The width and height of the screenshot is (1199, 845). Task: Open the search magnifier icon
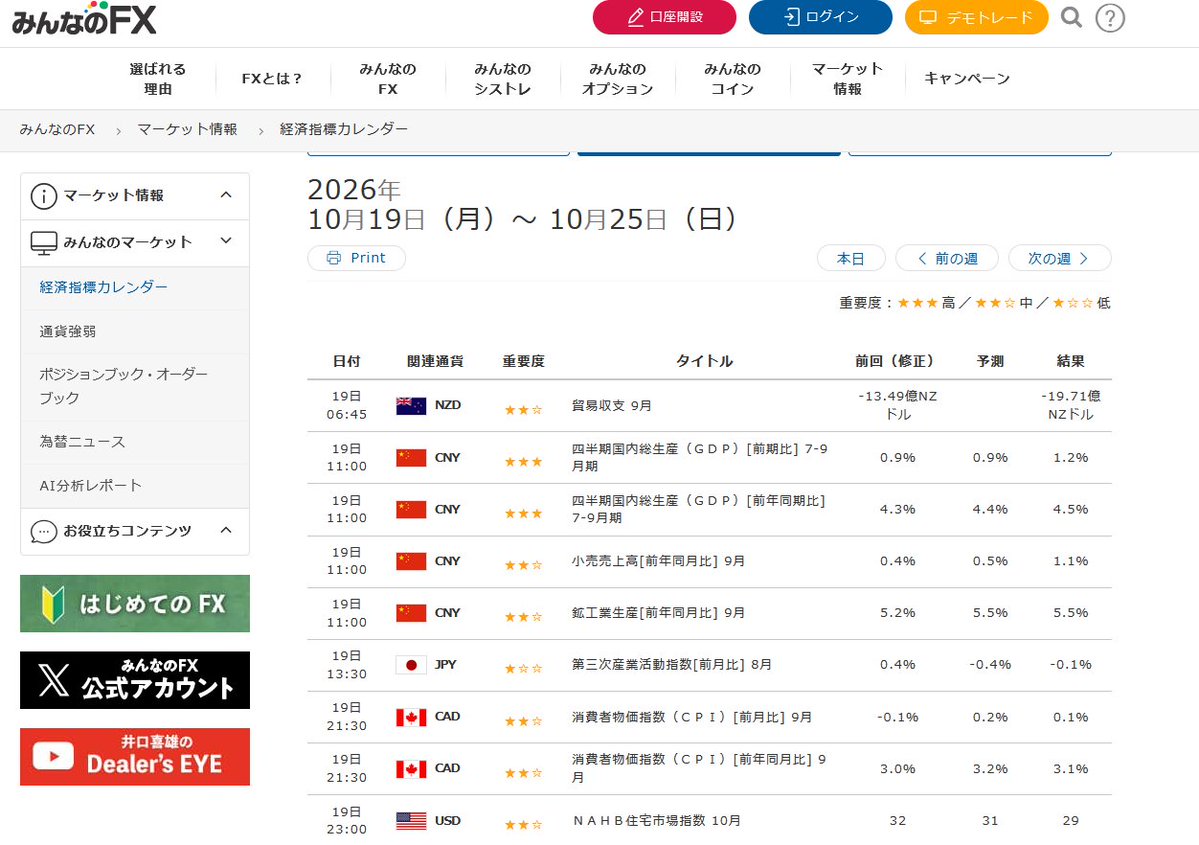[x=1071, y=17]
